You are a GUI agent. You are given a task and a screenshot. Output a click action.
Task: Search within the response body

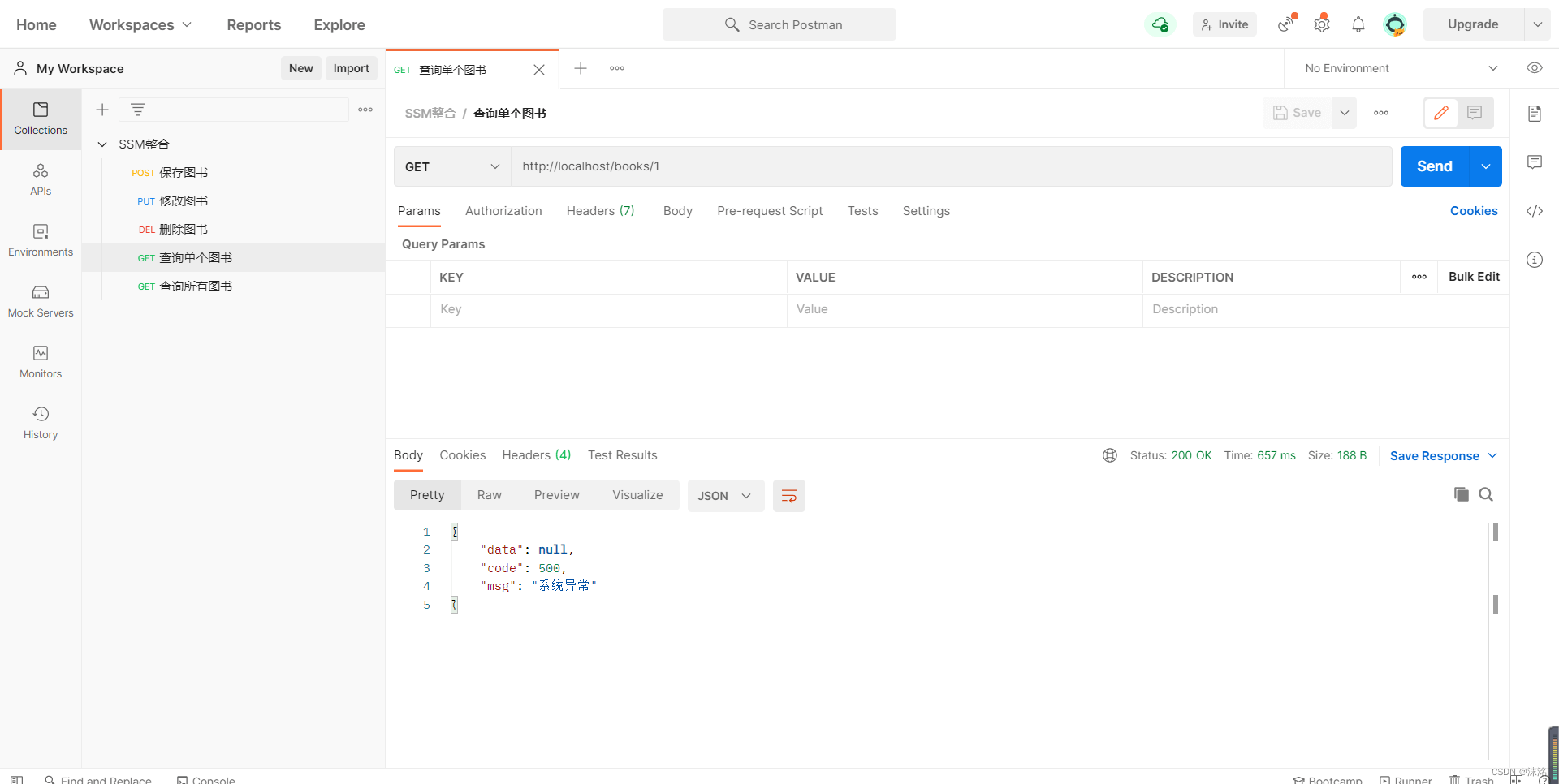[x=1486, y=494]
